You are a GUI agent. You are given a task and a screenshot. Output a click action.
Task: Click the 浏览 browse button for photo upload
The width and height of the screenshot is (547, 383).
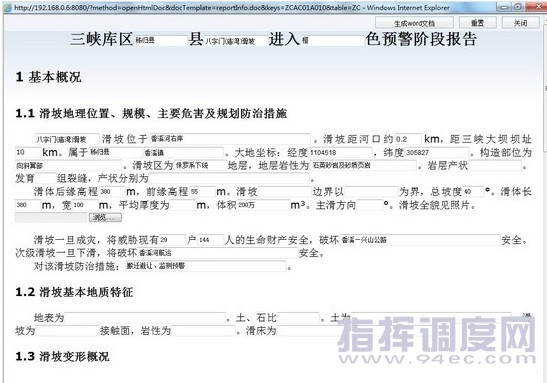pyautogui.click(x=105, y=217)
